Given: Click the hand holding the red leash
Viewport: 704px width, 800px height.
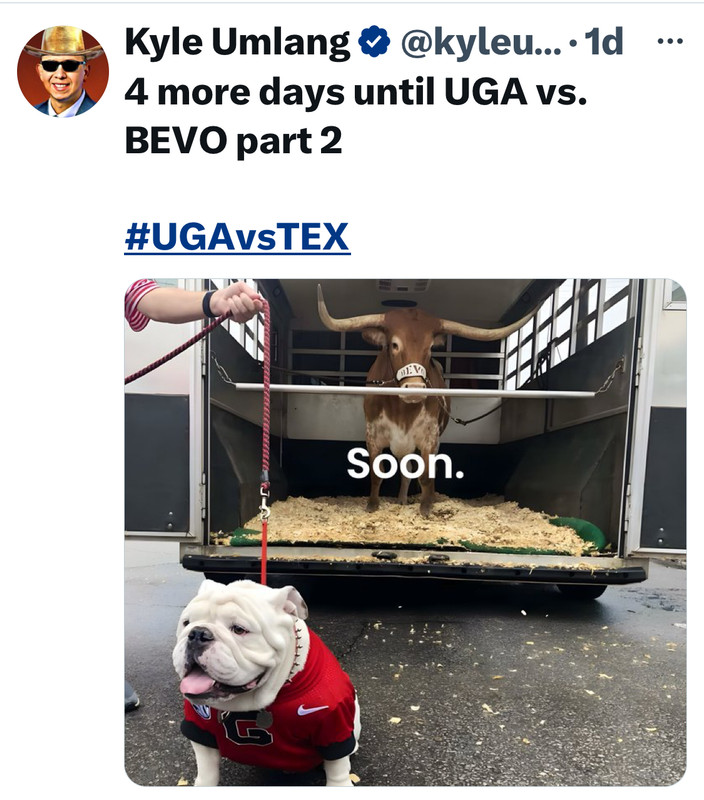Looking at the screenshot, I should (237, 302).
